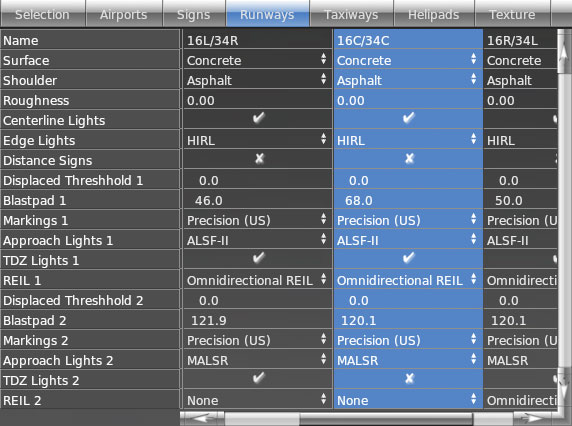This screenshot has height=426, width=572.
Task: Open REIL 1 dropdown for runway 16L/34R
Action: [x=258, y=280]
